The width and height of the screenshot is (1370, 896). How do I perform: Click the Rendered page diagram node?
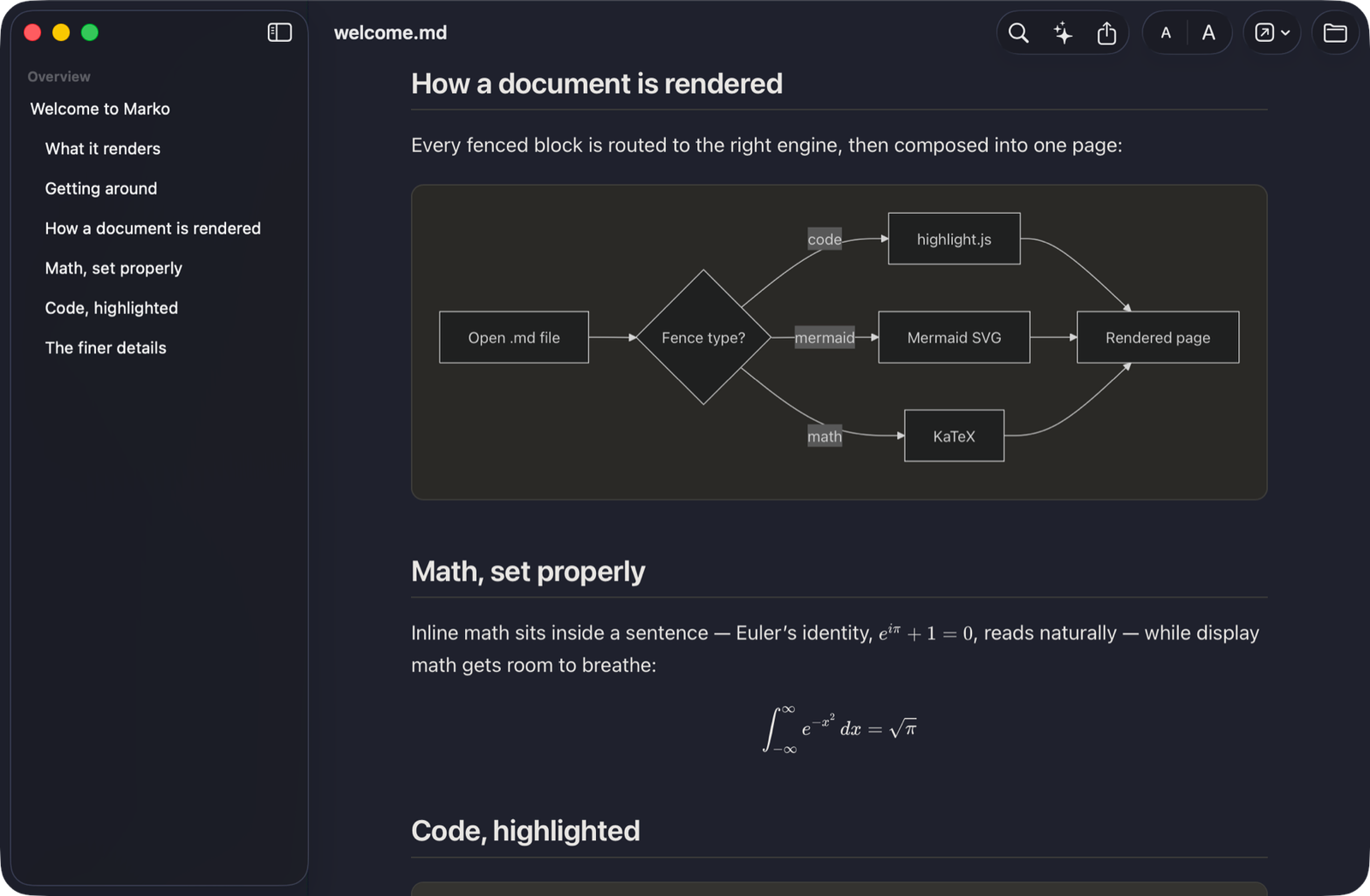point(1158,337)
